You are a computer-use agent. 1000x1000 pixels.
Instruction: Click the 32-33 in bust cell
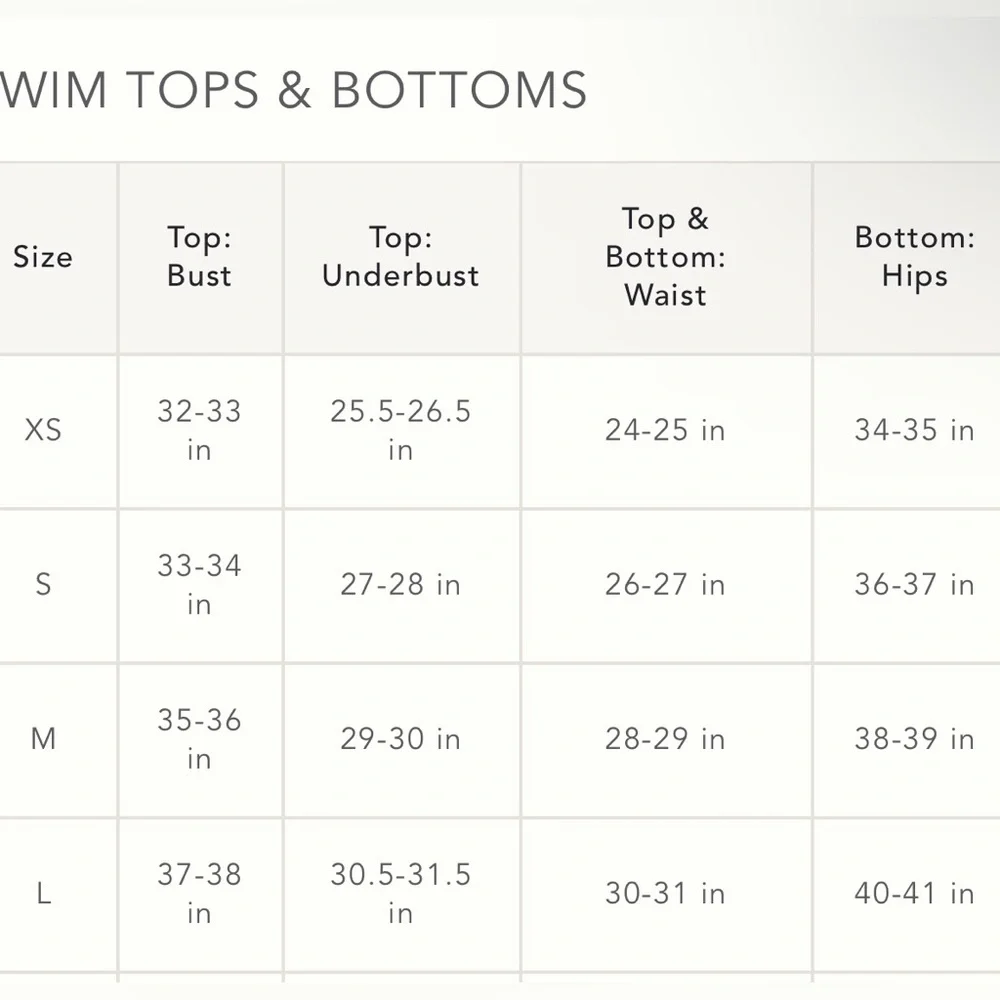click(x=200, y=430)
